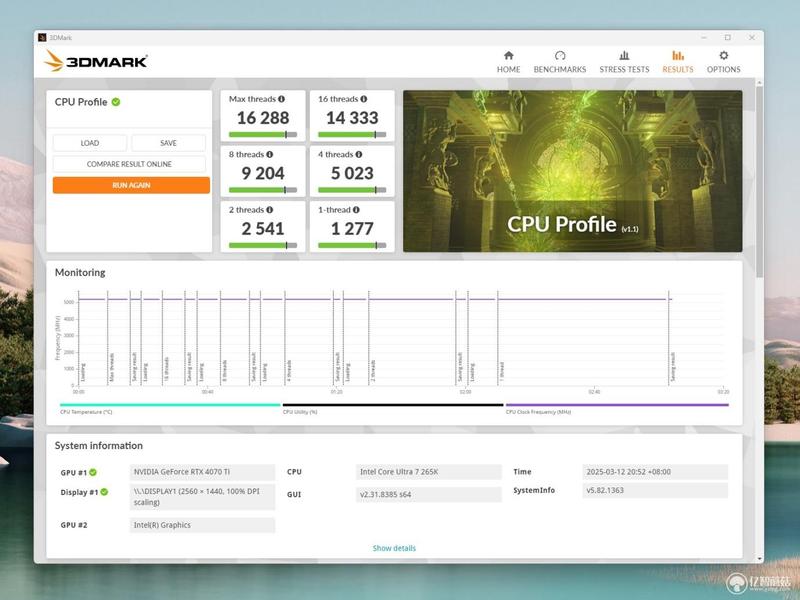
Task: Click the Compare Result Online button
Action: click(129, 164)
